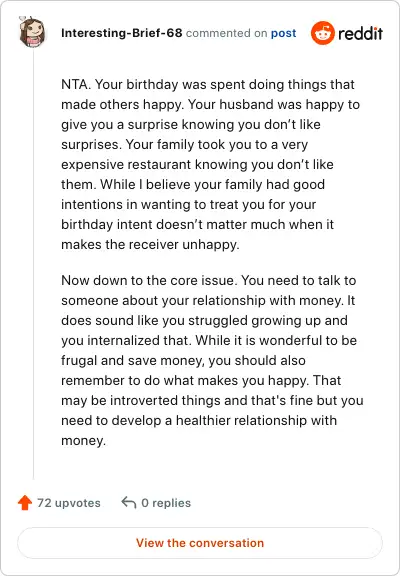Click the "72 upvotes" count
The height and width of the screenshot is (576, 400).
pyautogui.click(x=69, y=503)
